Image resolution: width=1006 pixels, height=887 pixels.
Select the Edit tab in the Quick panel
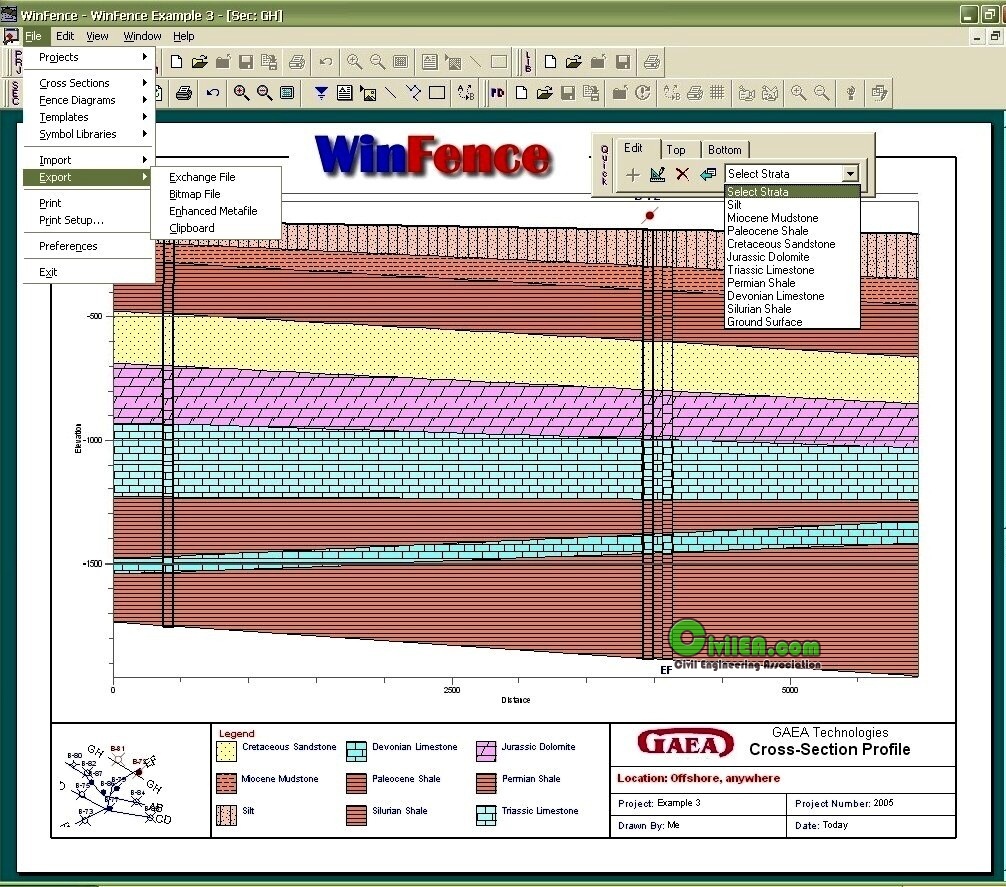pos(633,148)
